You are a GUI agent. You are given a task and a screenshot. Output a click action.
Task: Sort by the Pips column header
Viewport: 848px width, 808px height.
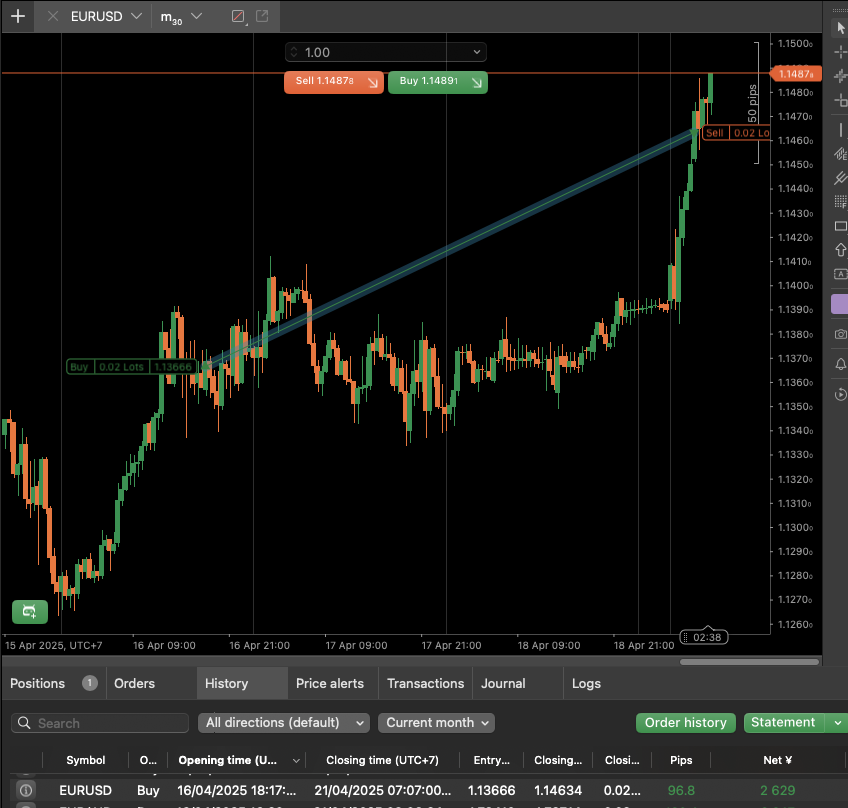[x=681, y=760]
